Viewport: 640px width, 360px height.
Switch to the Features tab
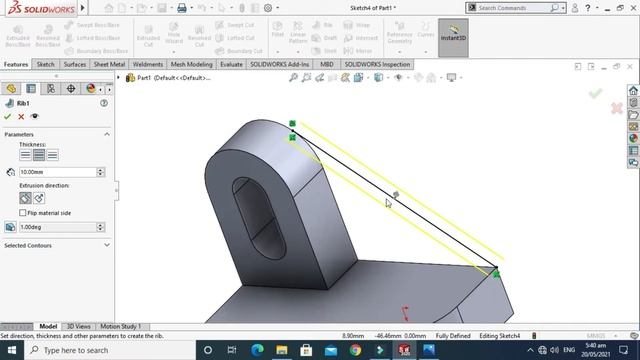[x=16, y=64]
